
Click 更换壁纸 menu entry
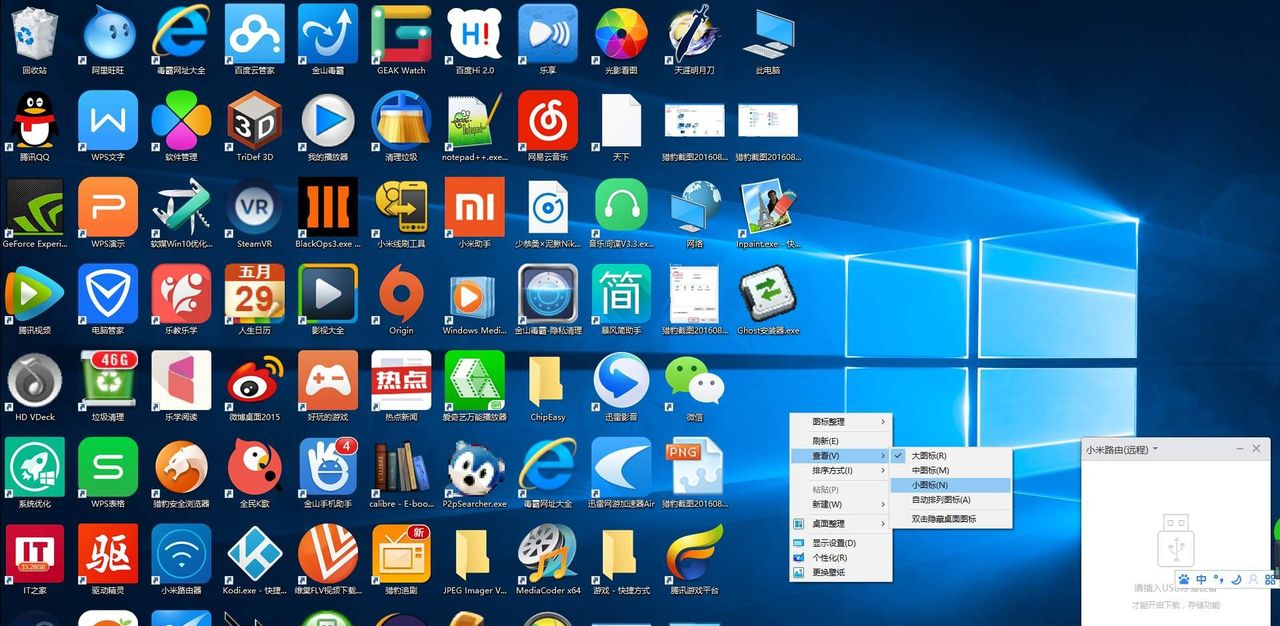coord(839,572)
